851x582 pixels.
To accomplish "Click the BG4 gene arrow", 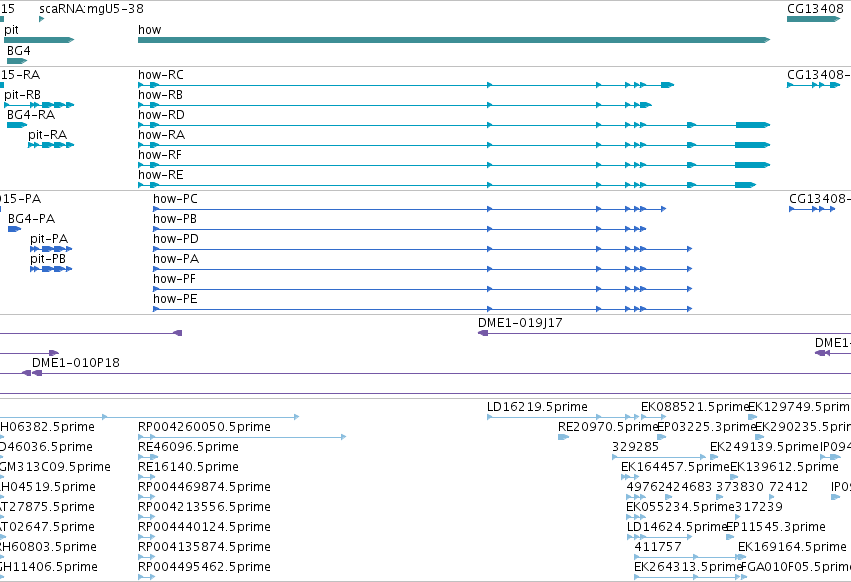I will coord(17,61).
